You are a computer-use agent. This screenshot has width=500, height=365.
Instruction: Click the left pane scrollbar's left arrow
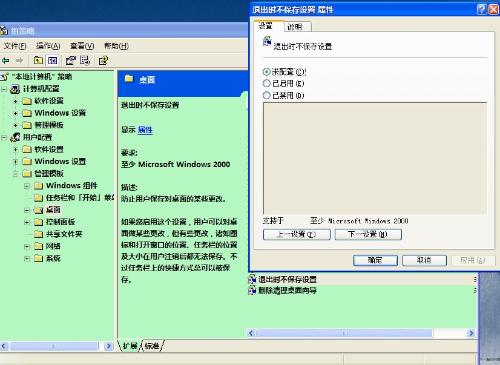(x=4, y=346)
